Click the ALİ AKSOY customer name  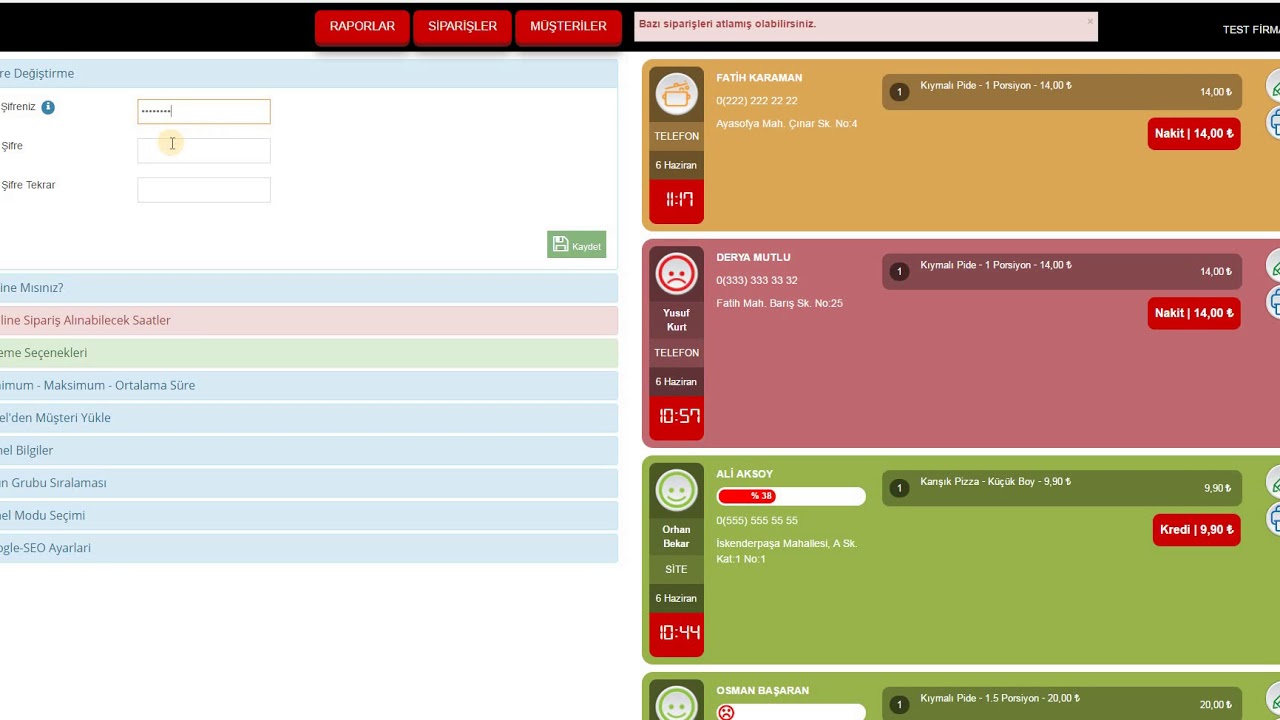pyautogui.click(x=744, y=475)
